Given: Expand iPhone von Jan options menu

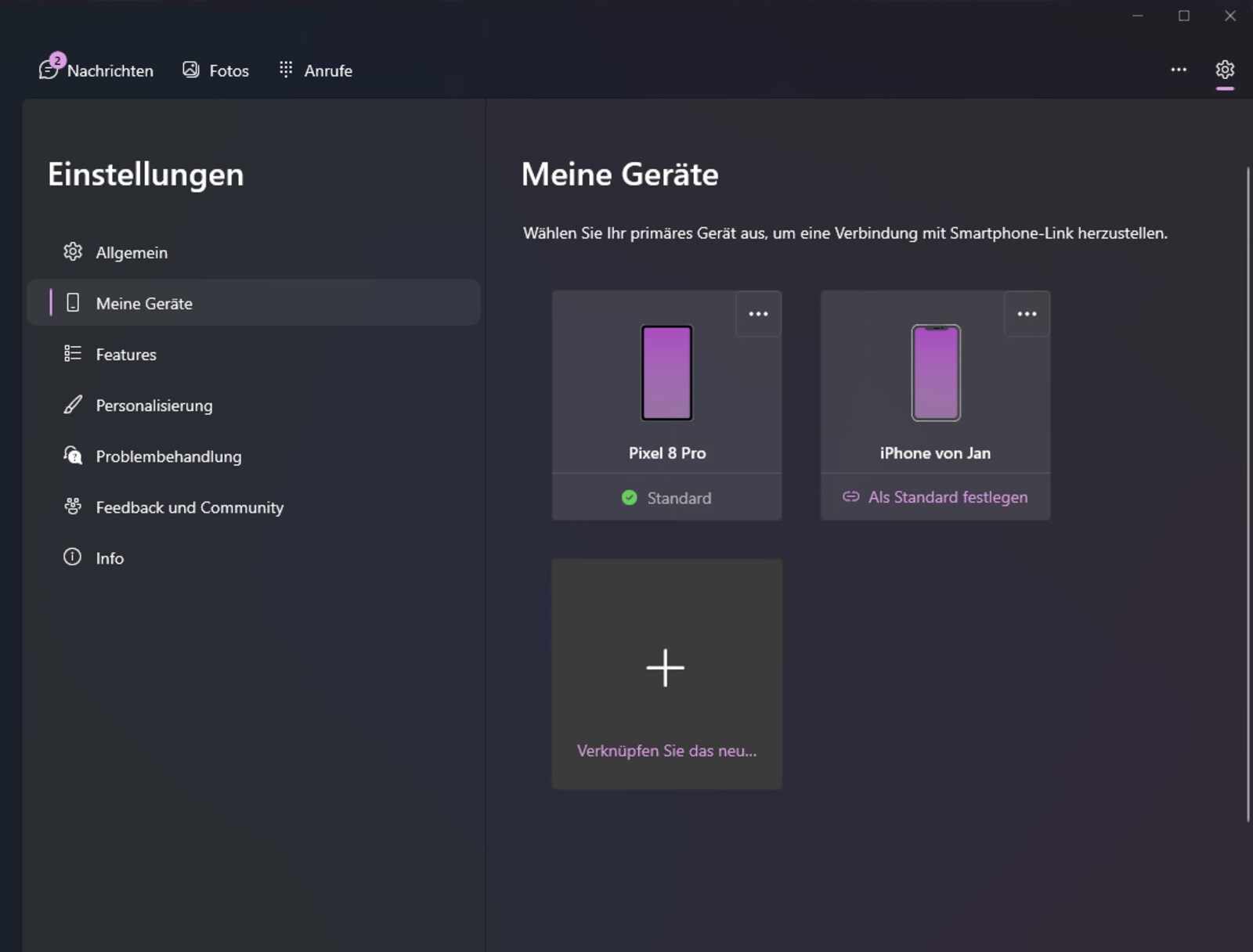Looking at the screenshot, I should 1027,314.
